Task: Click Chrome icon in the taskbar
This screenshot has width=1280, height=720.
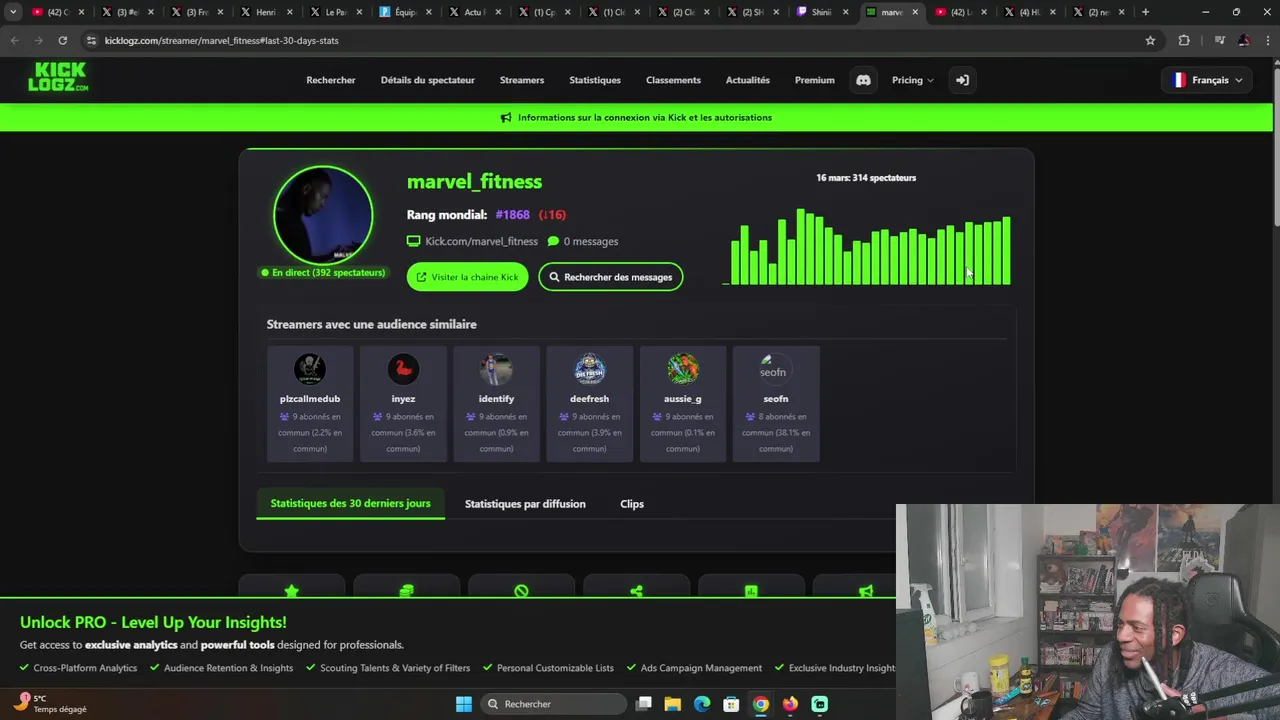Action: (761, 704)
